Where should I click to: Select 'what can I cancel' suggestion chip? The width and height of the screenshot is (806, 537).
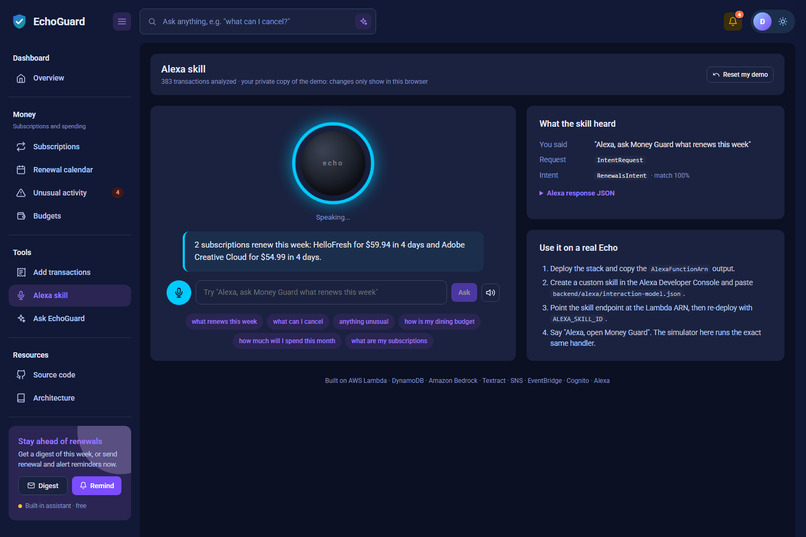pos(298,322)
